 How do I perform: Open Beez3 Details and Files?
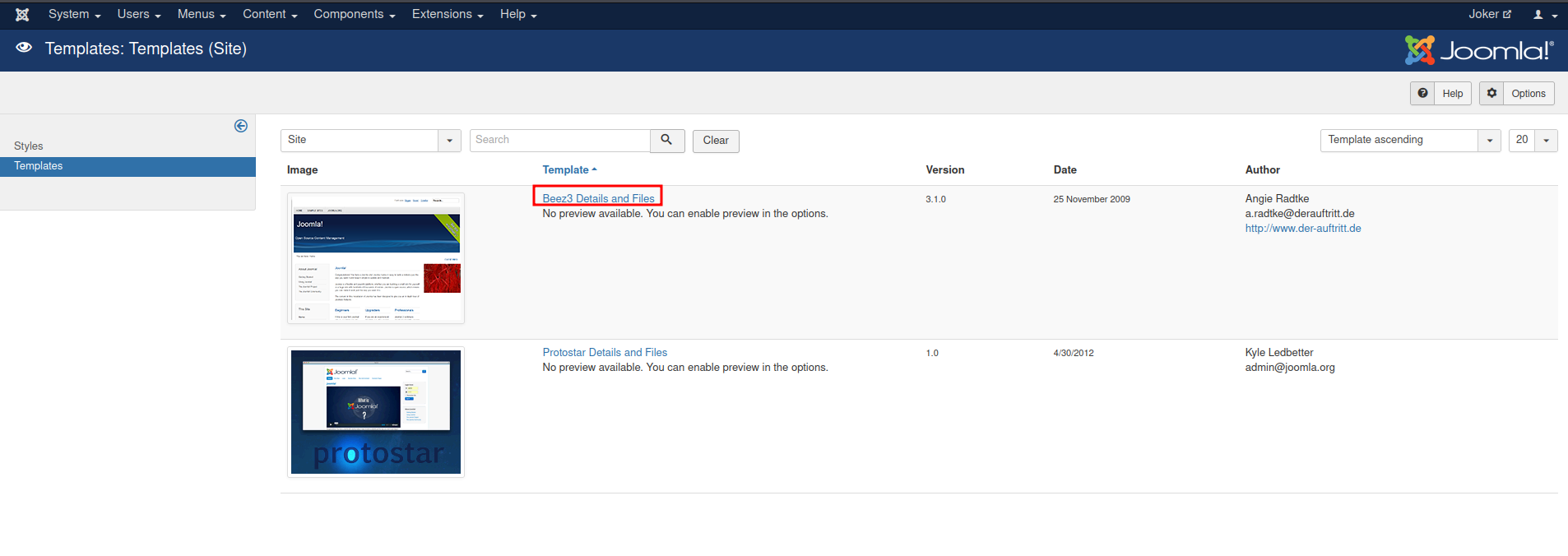(x=598, y=198)
